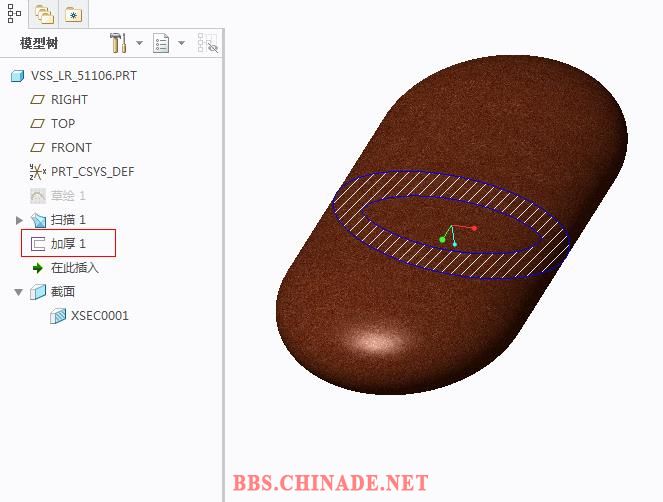Viewport: 663px width, 502px height.
Task: Expand the settings dropdown arrow beside hammer icon
Action: tap(139, 43)
